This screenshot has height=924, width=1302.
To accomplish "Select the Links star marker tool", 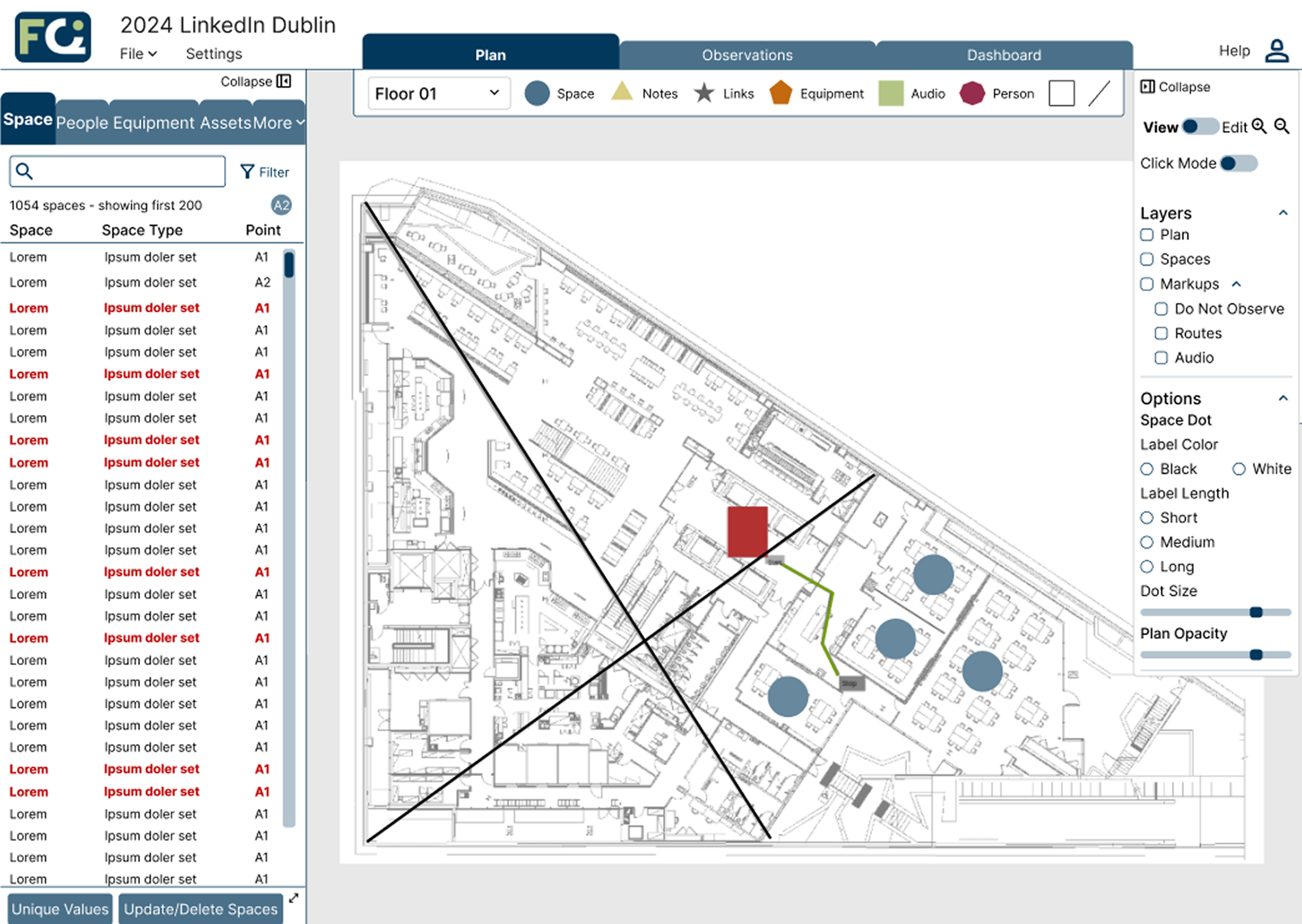I will point(704,93).
